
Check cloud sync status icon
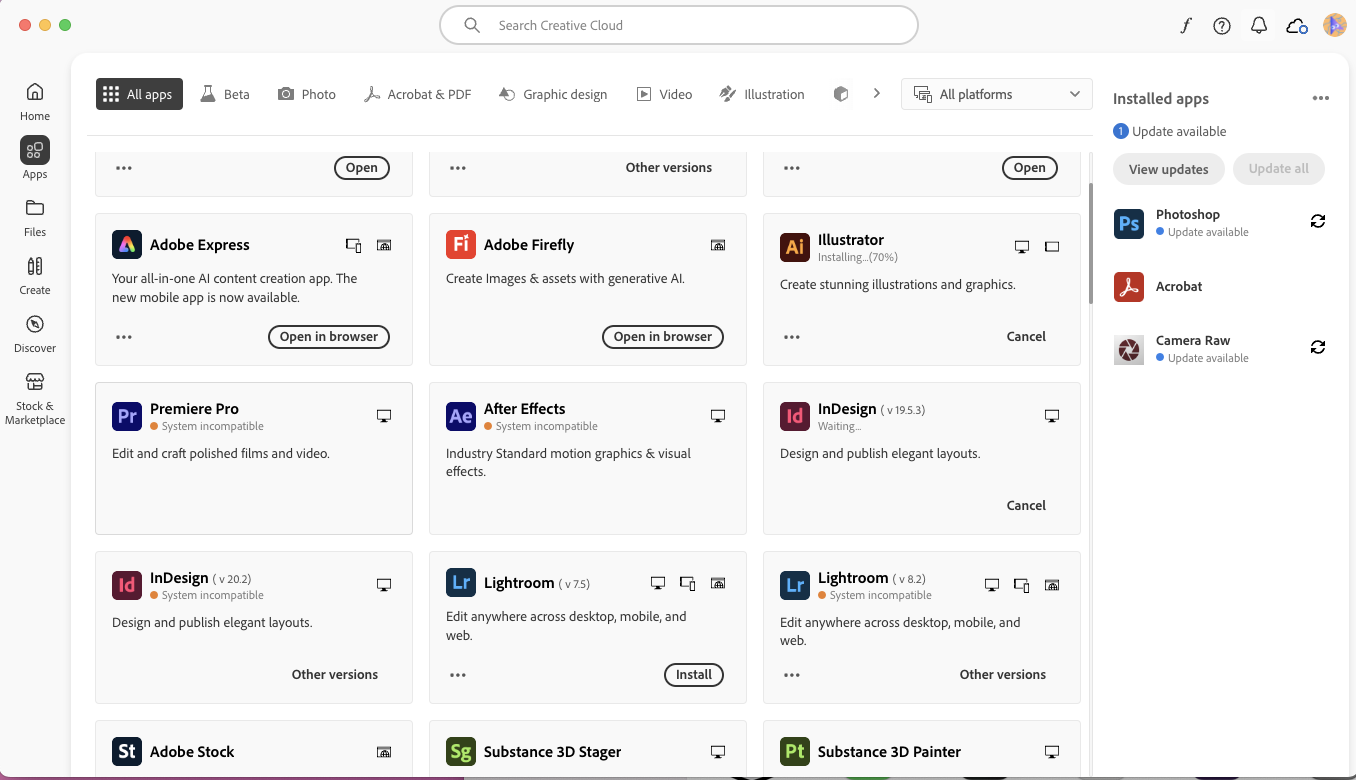[x=1297, y=26]
